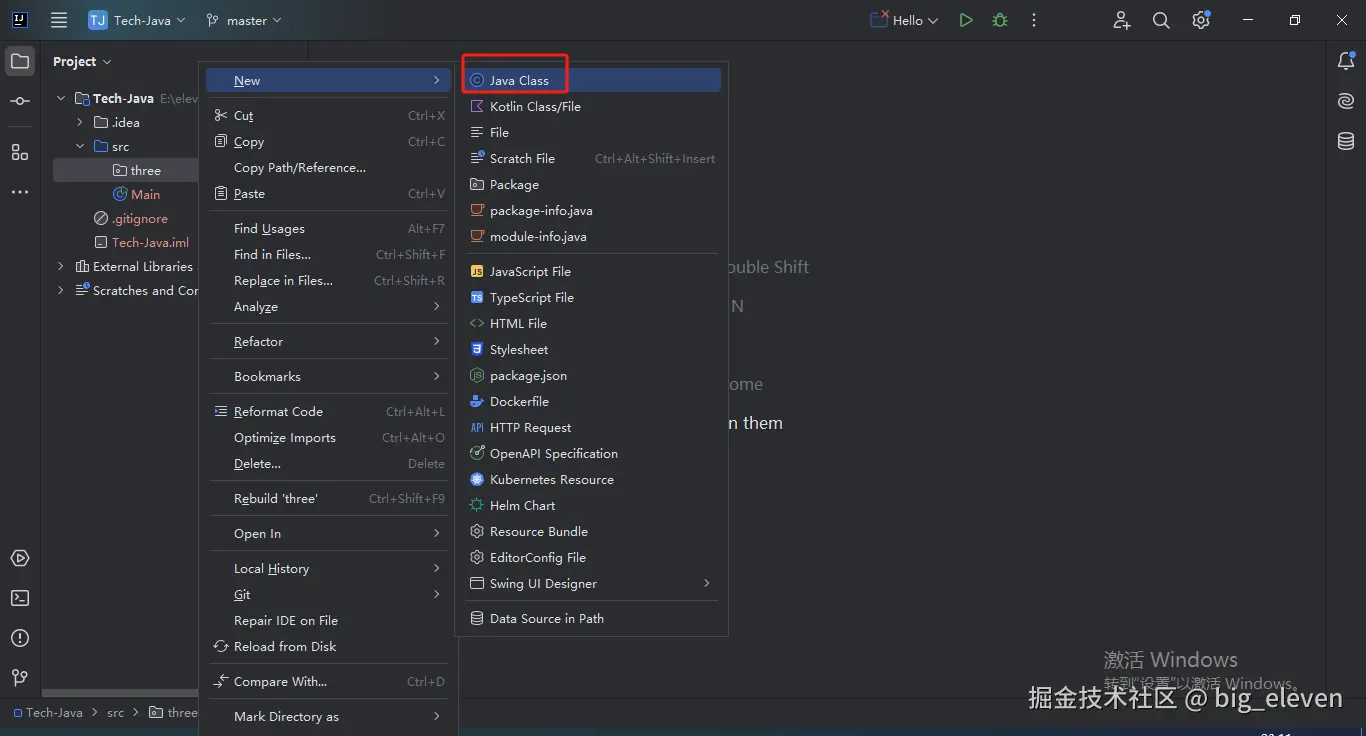
Task: Open the Project tool window icon
Action: click(20, 61)
